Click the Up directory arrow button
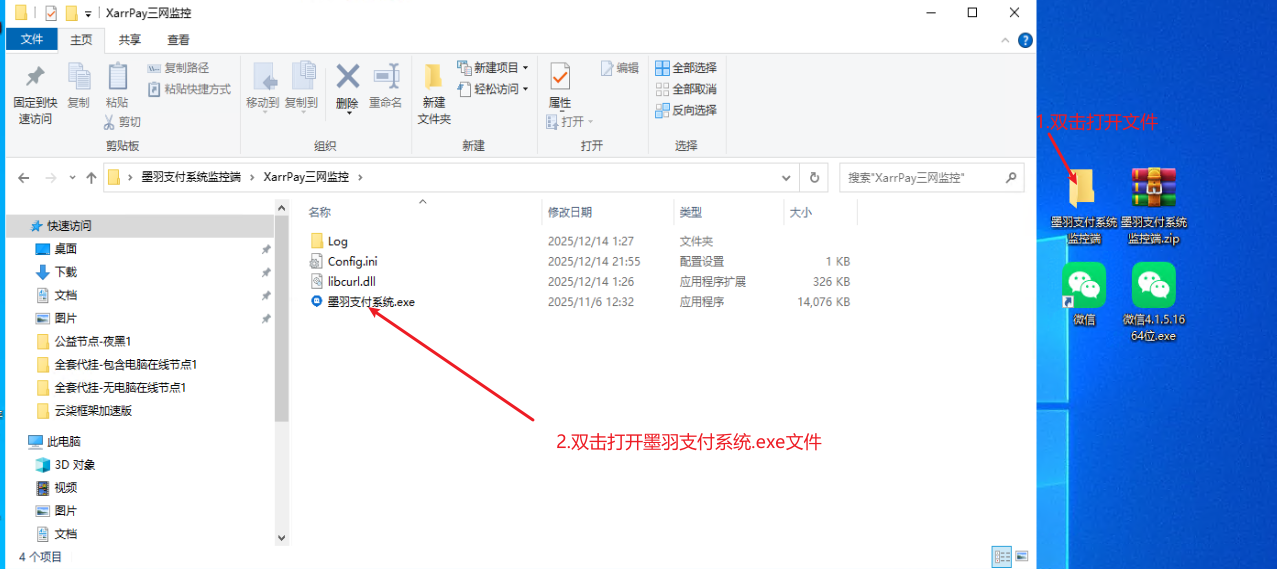 [x=91, y=178]
